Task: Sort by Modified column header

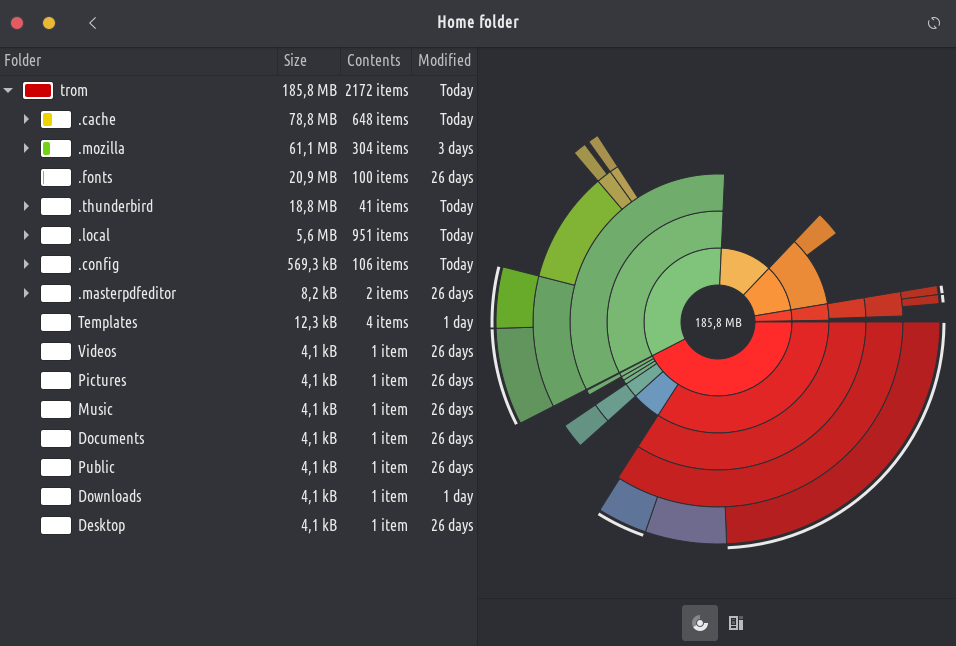Action: pos(444,61)
